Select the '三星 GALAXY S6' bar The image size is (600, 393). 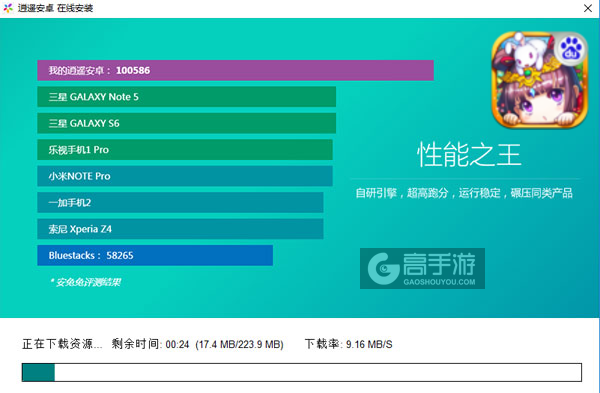point(186,123)
